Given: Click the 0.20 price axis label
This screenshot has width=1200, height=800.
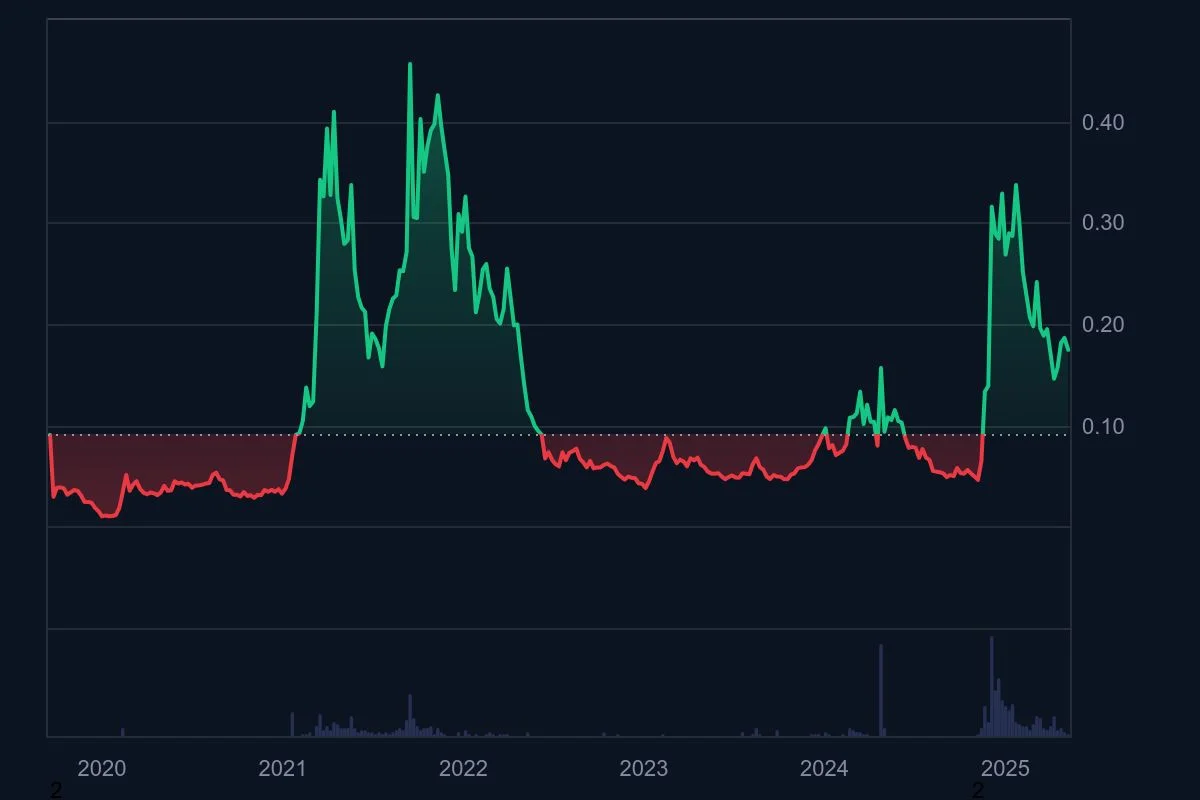Looking at the screenshot, I should tap(1103, 324).
